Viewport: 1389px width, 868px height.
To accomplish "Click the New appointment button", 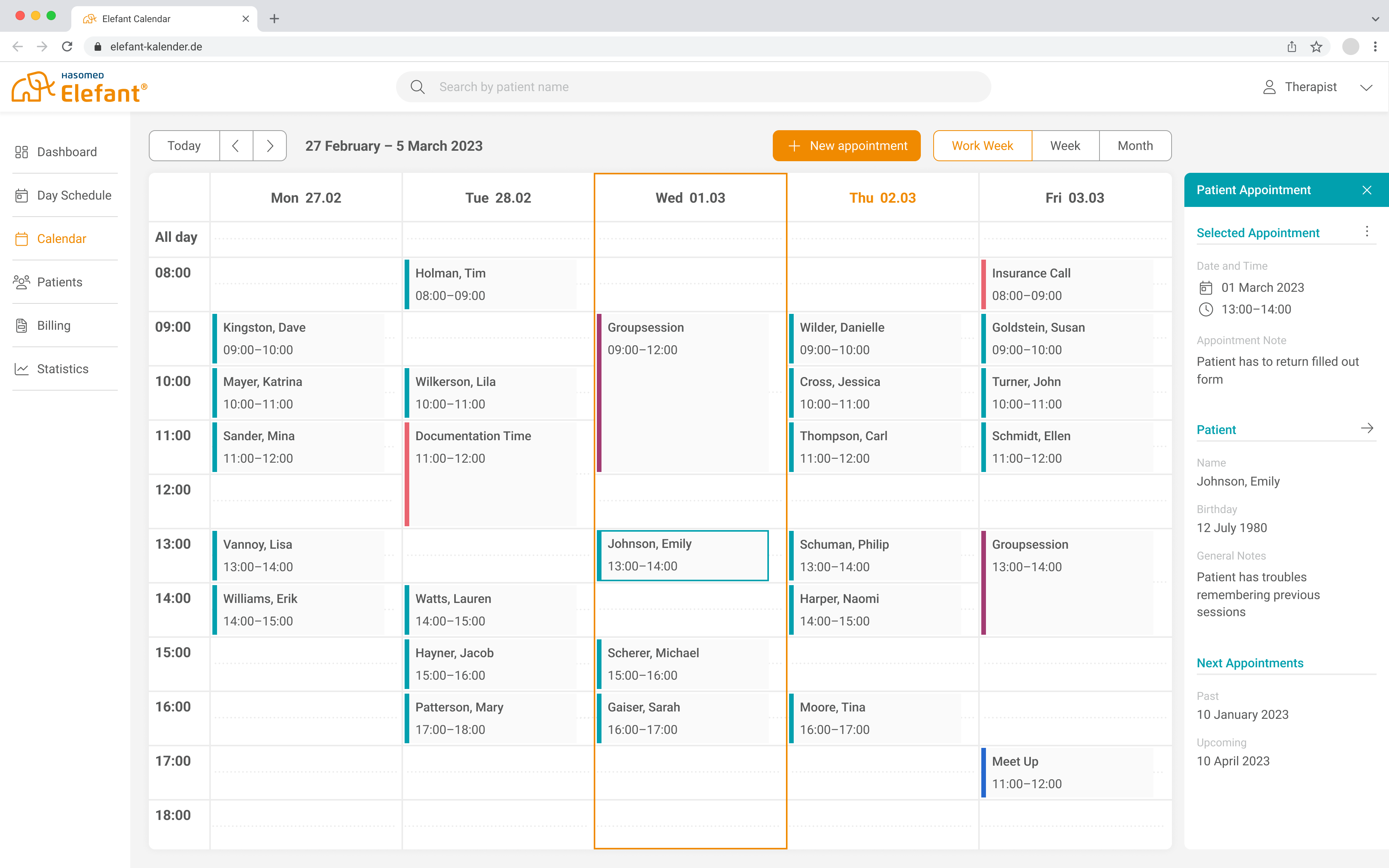I will pos(846,146).
